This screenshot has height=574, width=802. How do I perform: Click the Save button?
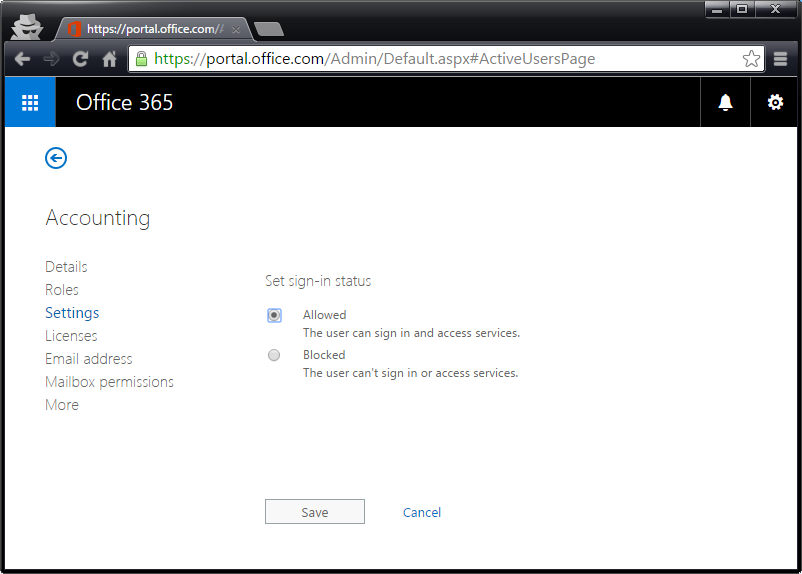click(315, 512)
